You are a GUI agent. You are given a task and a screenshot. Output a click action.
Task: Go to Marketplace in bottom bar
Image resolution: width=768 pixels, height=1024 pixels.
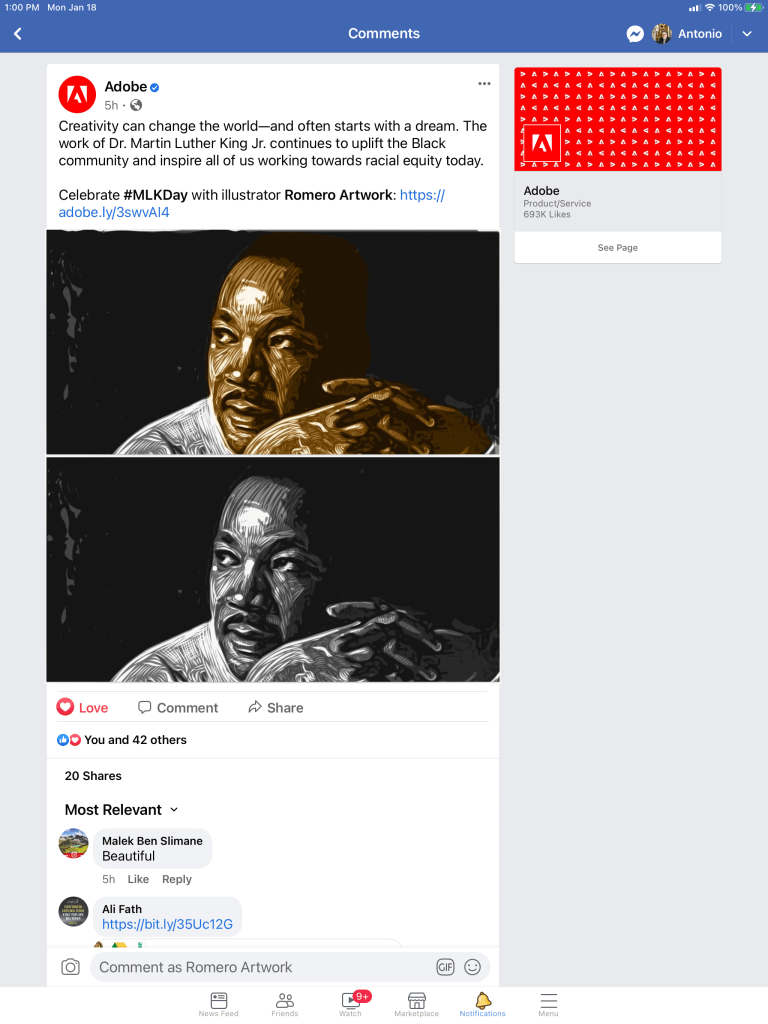click(417, 1004)
